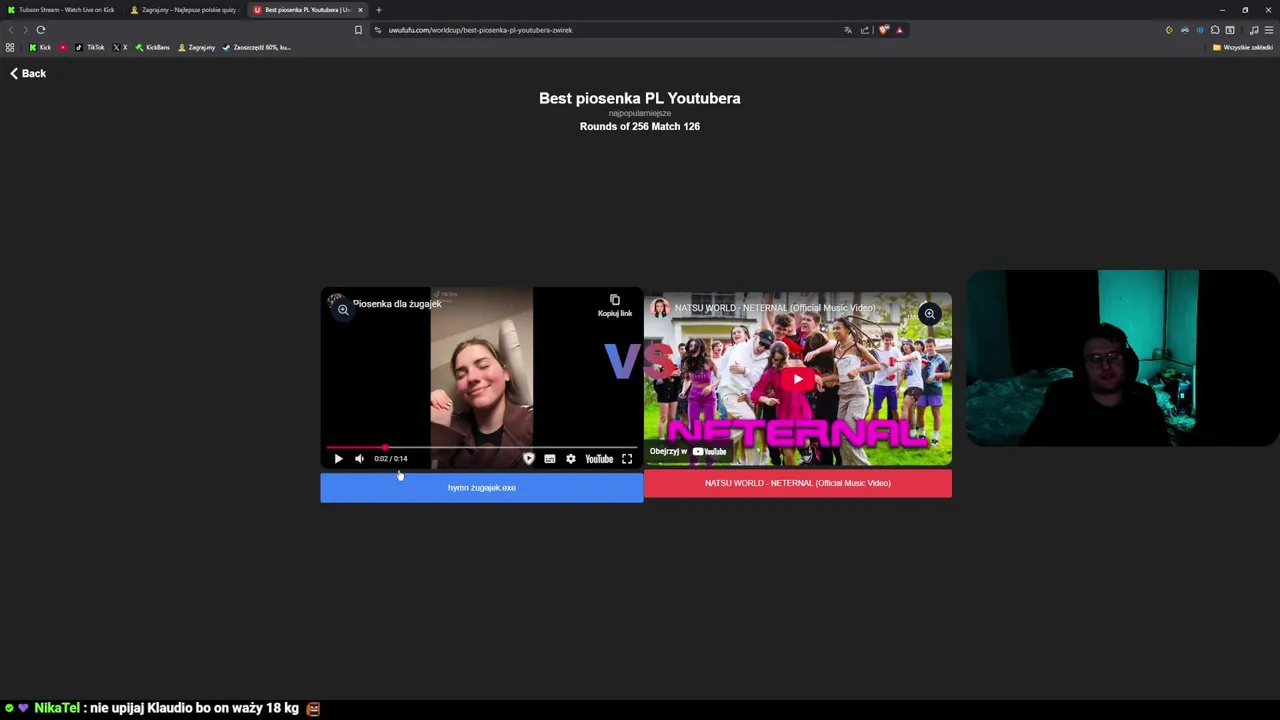Image resolution: width=1280 pixels, height=720 pixels.
Task: Open the YouTube bookmark icon
Action: [63, 47]
